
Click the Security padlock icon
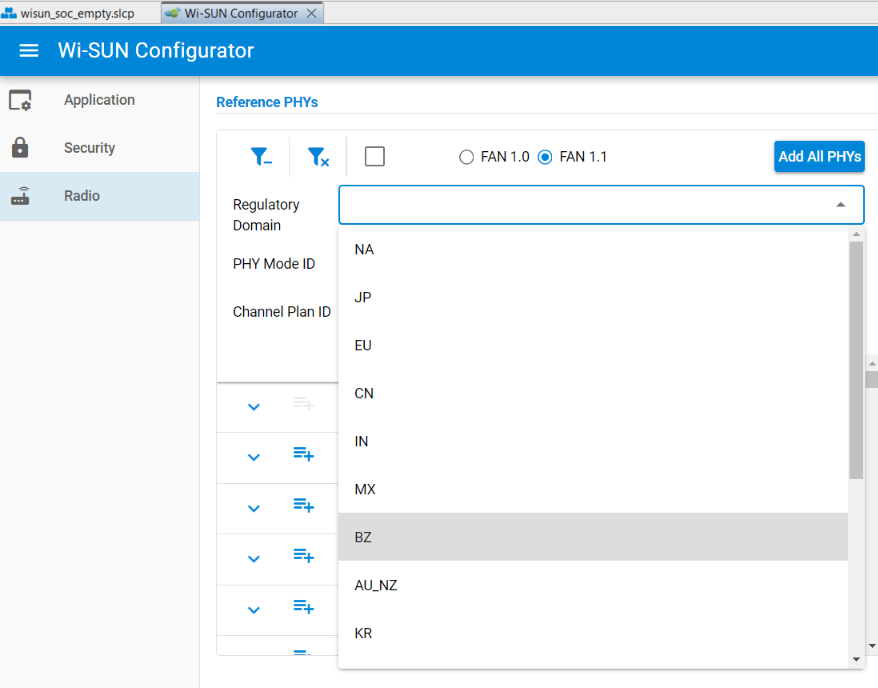20,148
